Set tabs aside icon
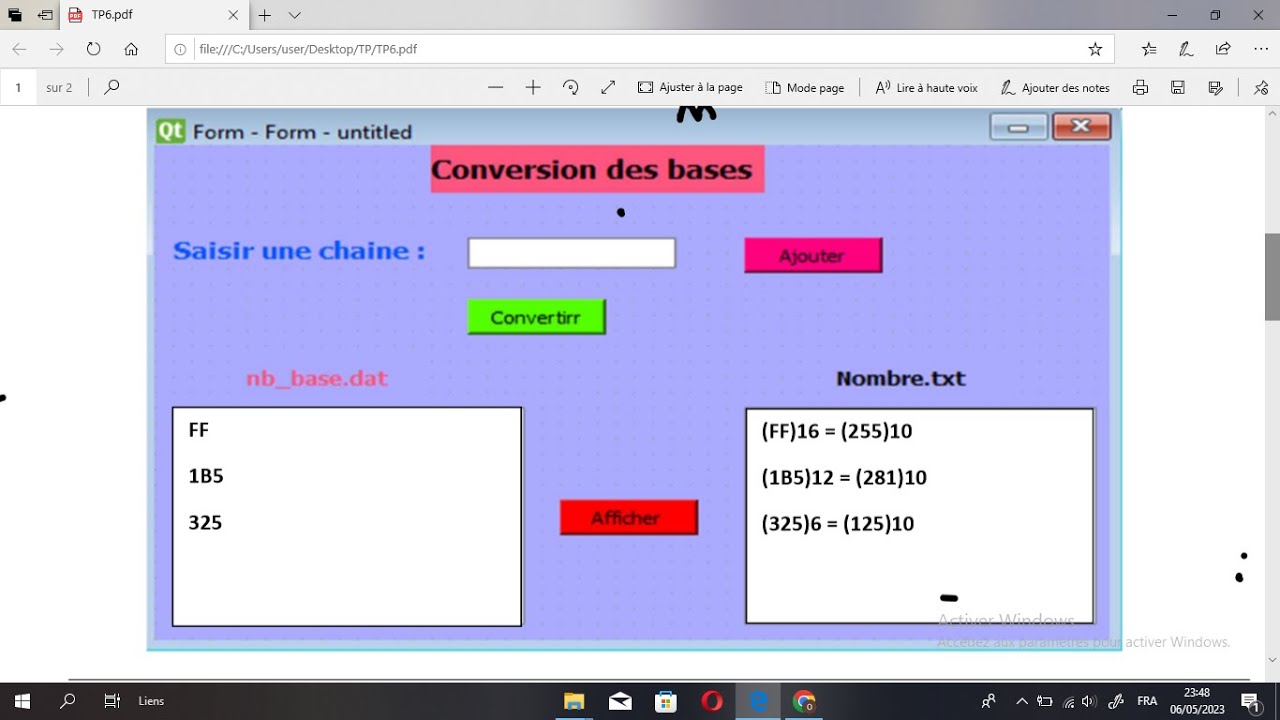This screenshot has height=720, width=1280. 46,15
